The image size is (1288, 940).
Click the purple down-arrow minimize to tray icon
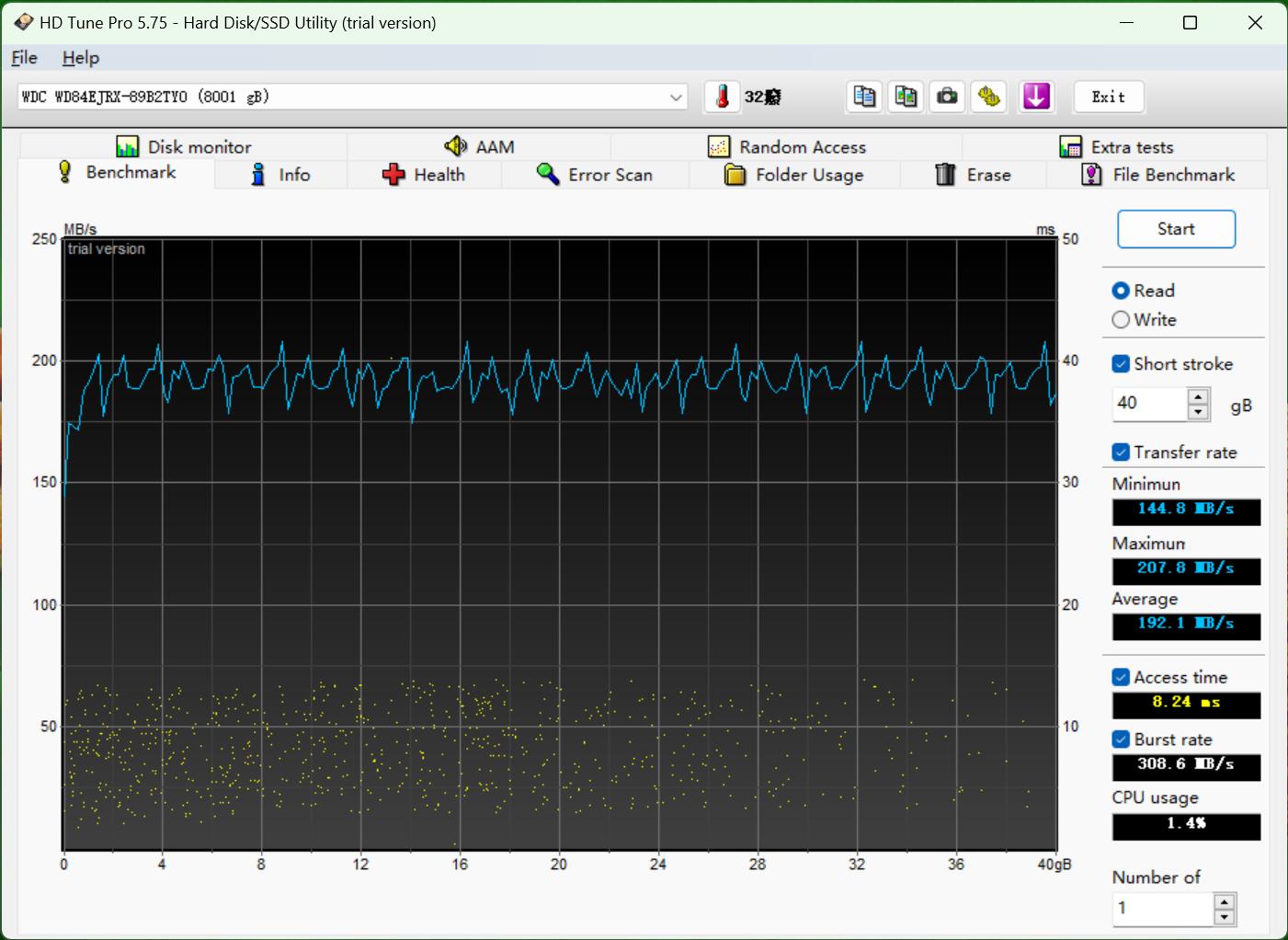(1036, 97)
